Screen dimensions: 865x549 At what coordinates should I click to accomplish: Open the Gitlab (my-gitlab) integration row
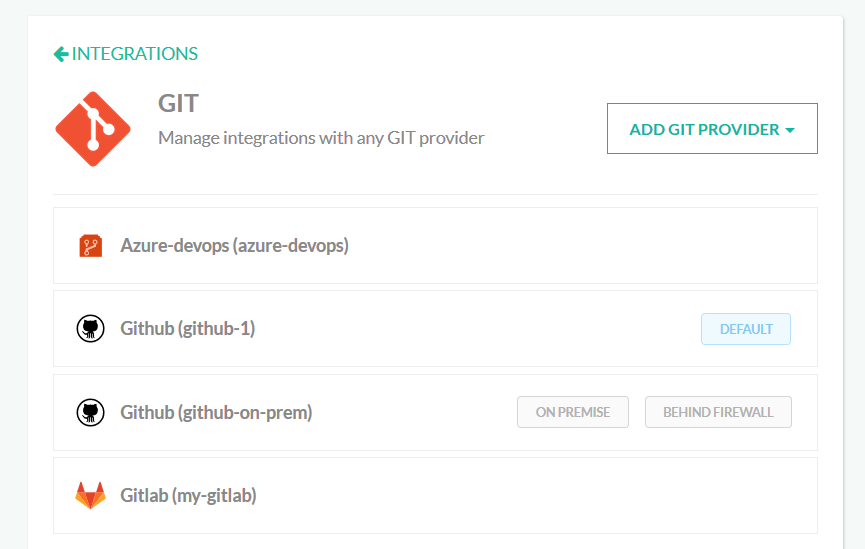435,495
